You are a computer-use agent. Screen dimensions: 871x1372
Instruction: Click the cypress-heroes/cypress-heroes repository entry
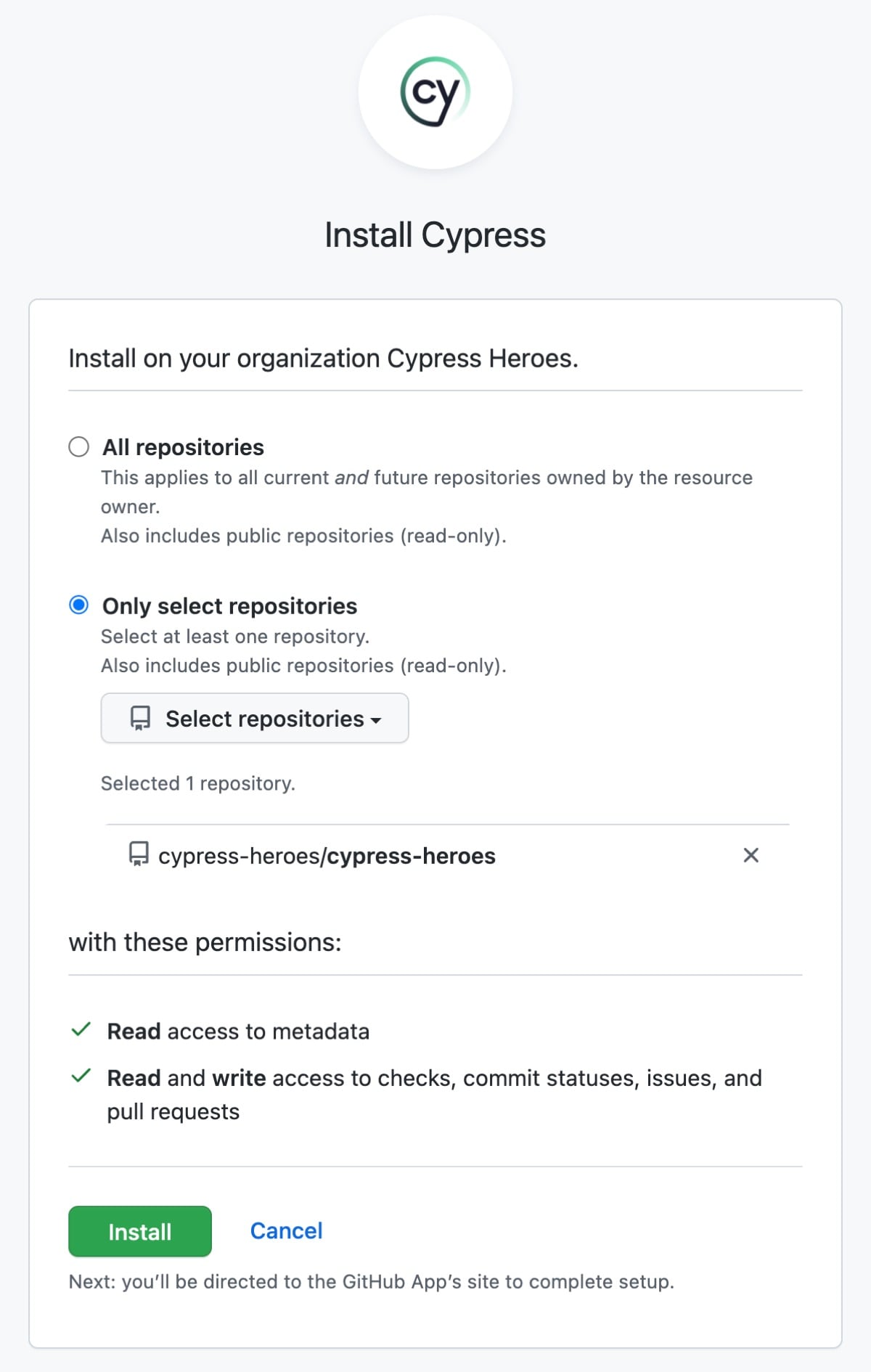pos(327,856)
